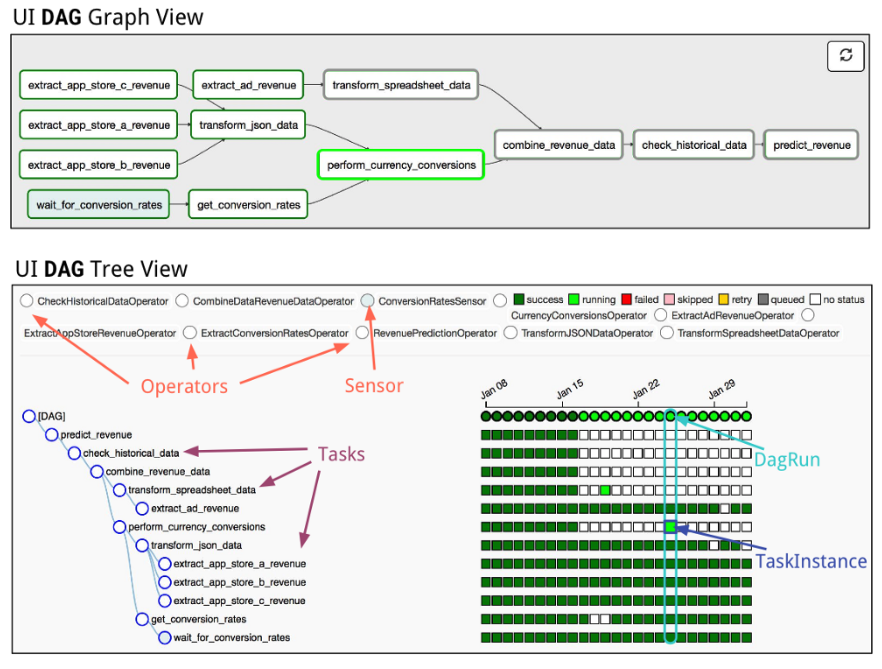The image size is (882, 669).
Task: Click the CurrencyConversionsOperator label
Action: coord(579,316)
